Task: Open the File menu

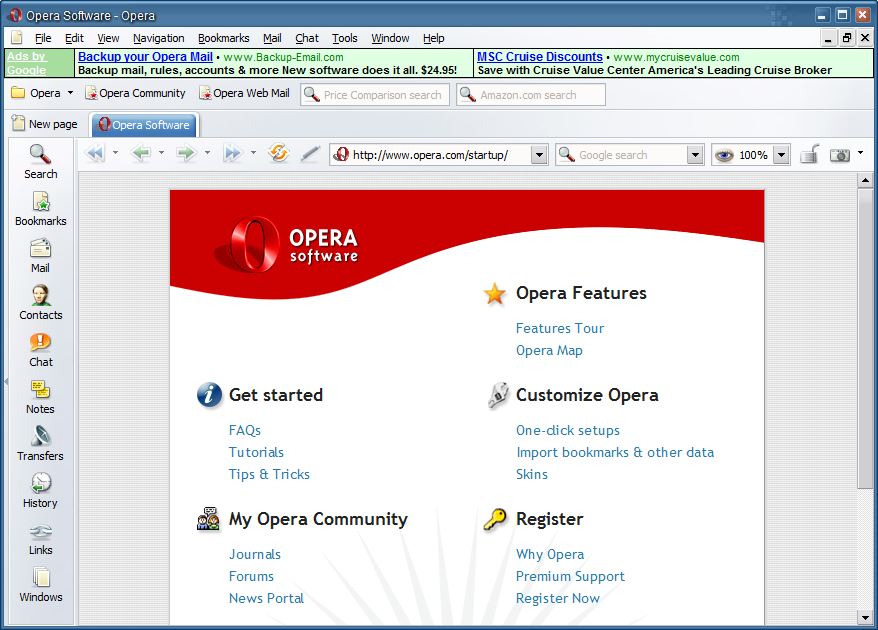Action: (43, 38)
